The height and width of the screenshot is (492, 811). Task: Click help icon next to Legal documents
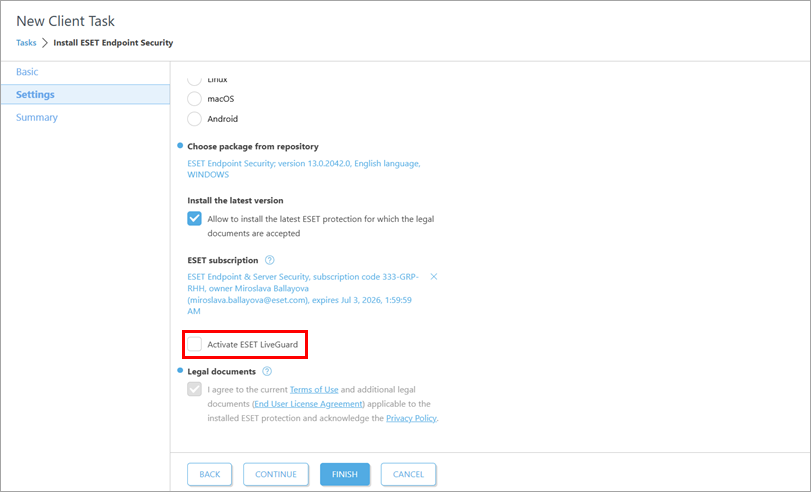point(267,372)
